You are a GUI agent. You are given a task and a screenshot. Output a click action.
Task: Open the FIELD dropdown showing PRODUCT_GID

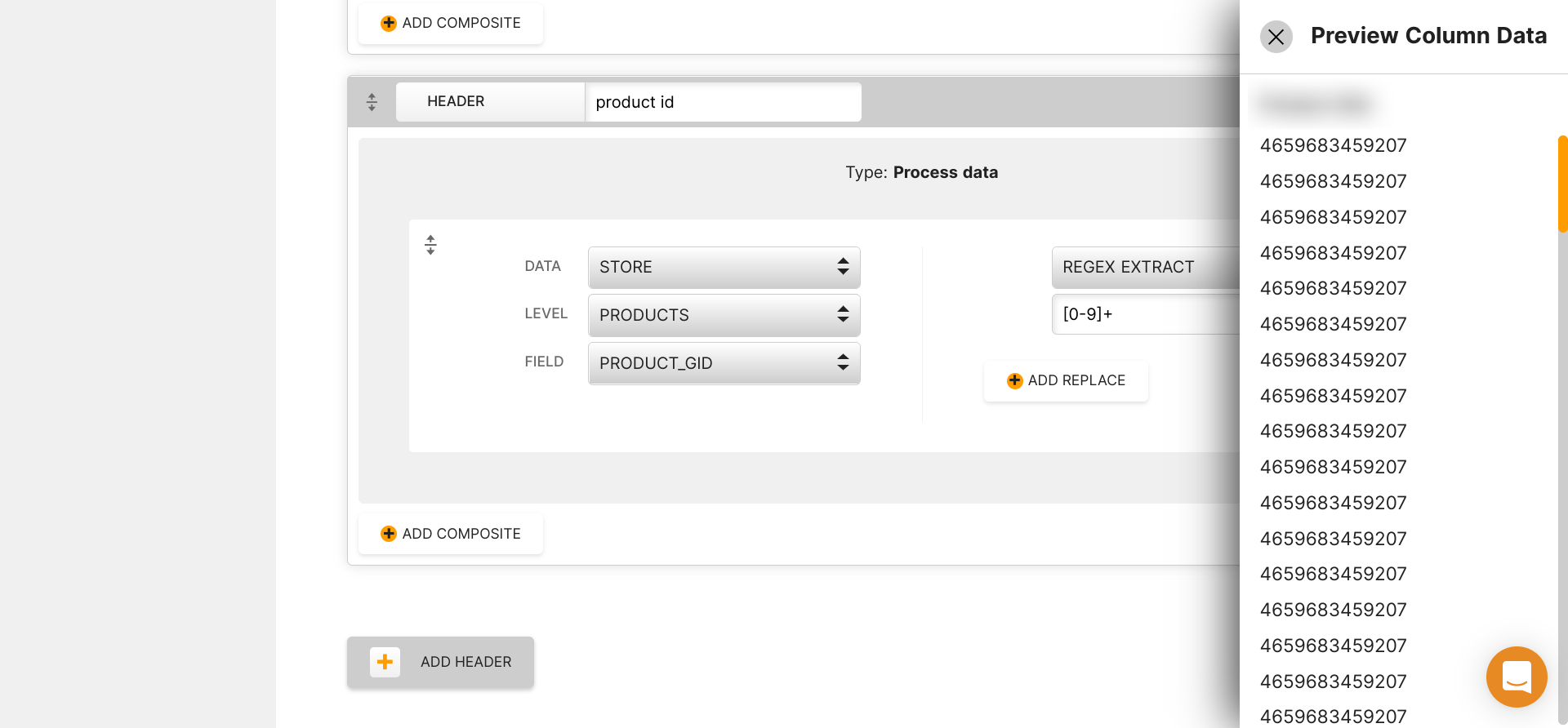pos(724,363)
